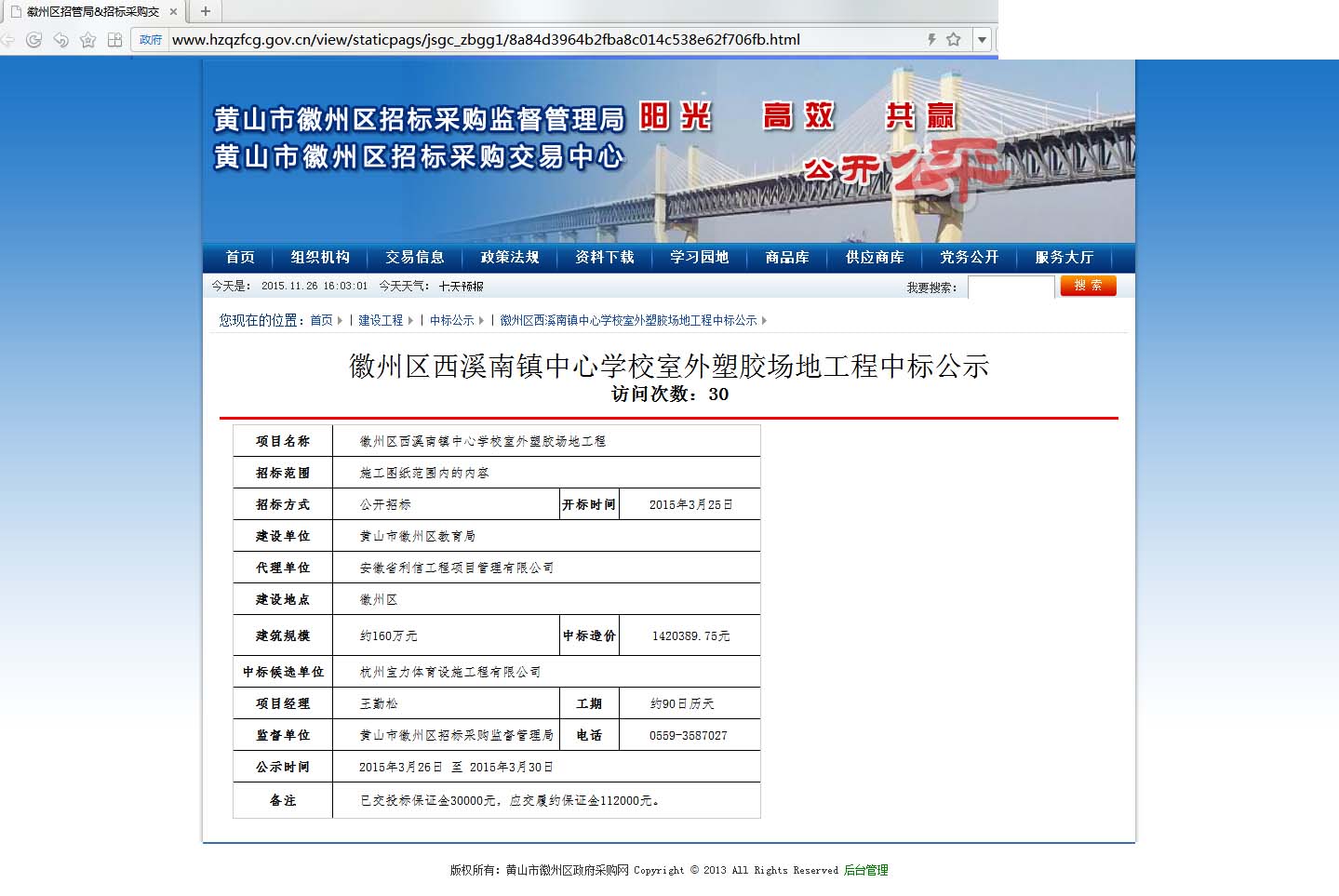
Task: Click the URL address bar text
Action: [x=486, y=40]
